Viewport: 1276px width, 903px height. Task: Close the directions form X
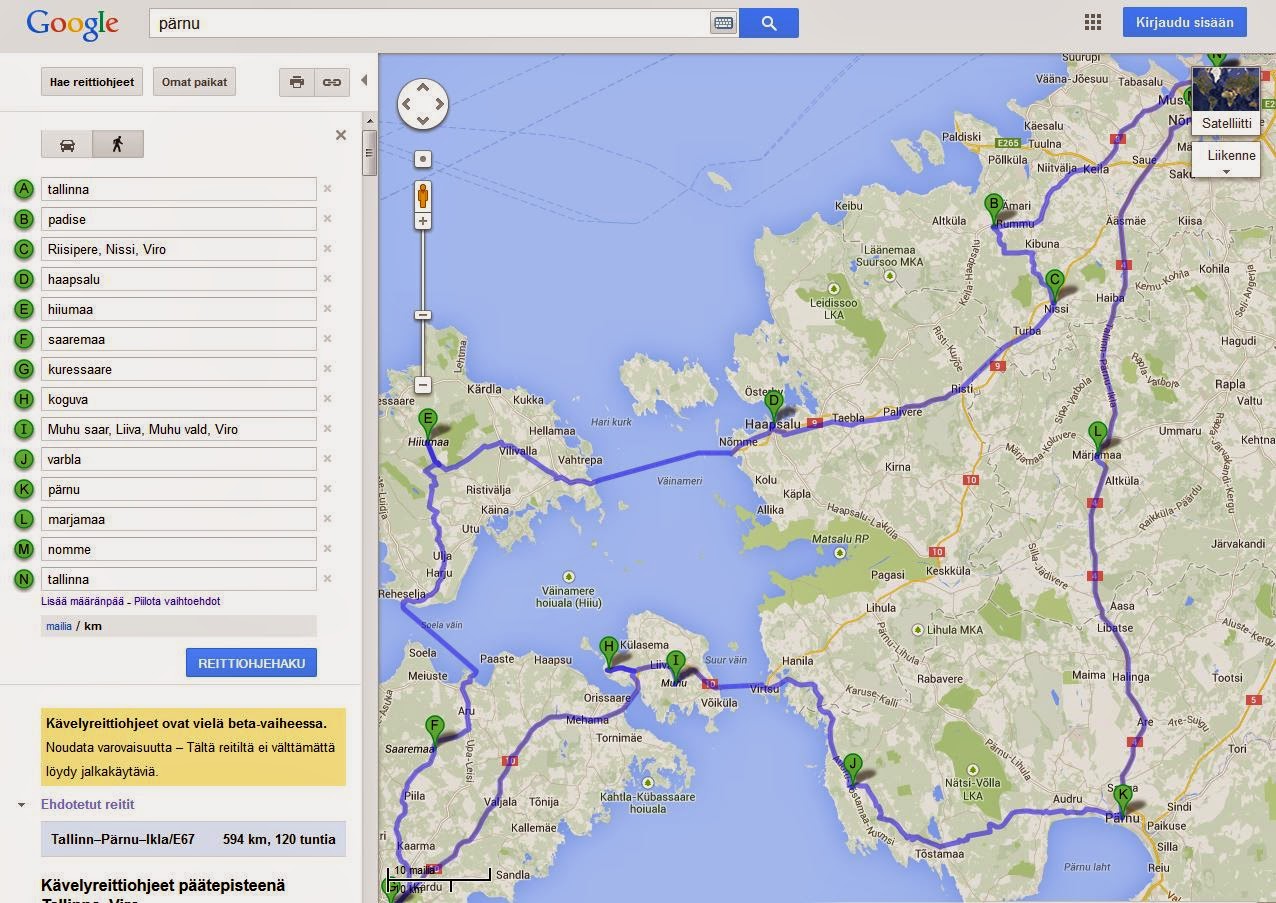(341, 135)
